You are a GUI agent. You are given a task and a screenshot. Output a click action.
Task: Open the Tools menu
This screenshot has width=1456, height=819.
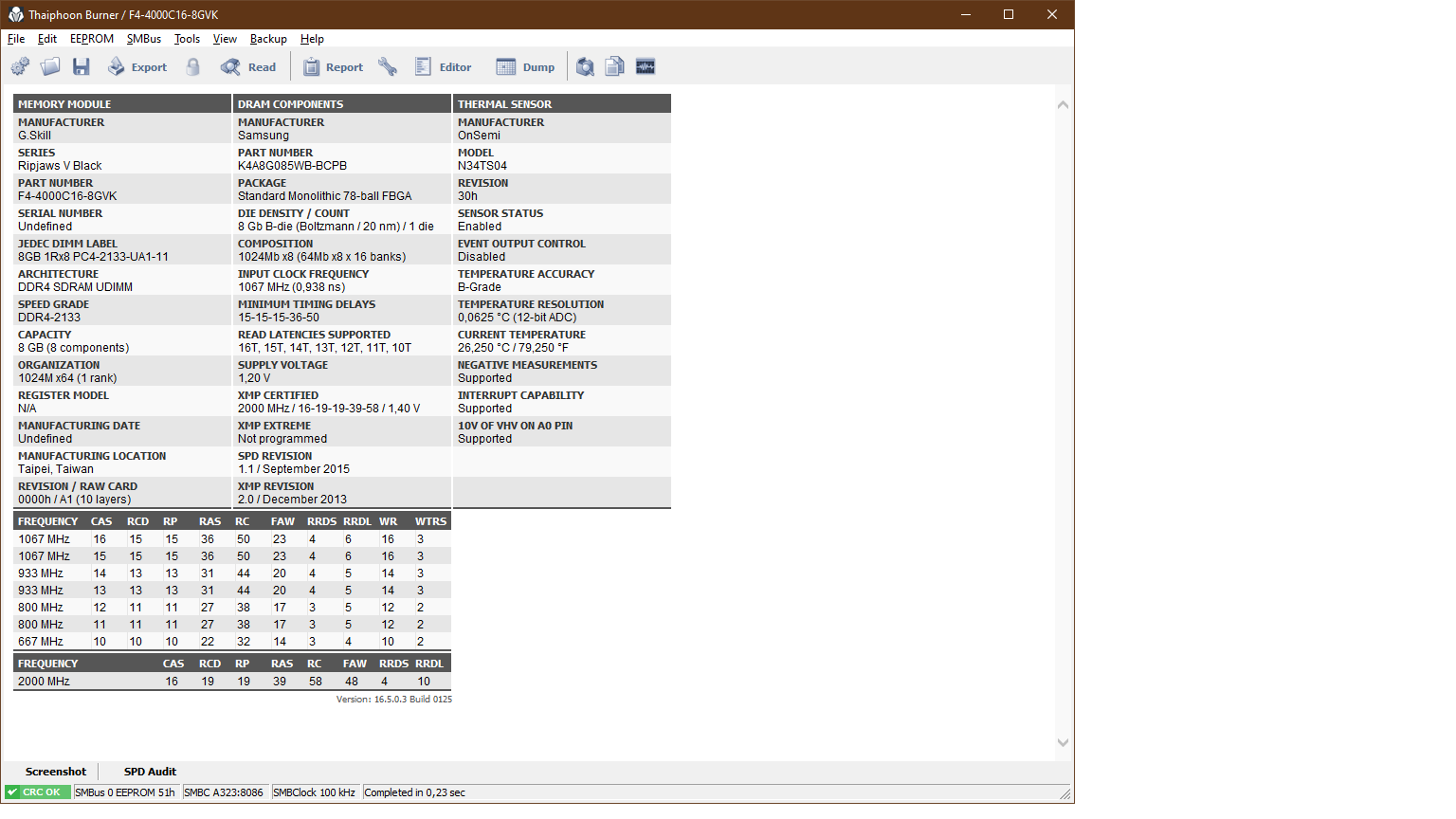(x=187, y=39)
